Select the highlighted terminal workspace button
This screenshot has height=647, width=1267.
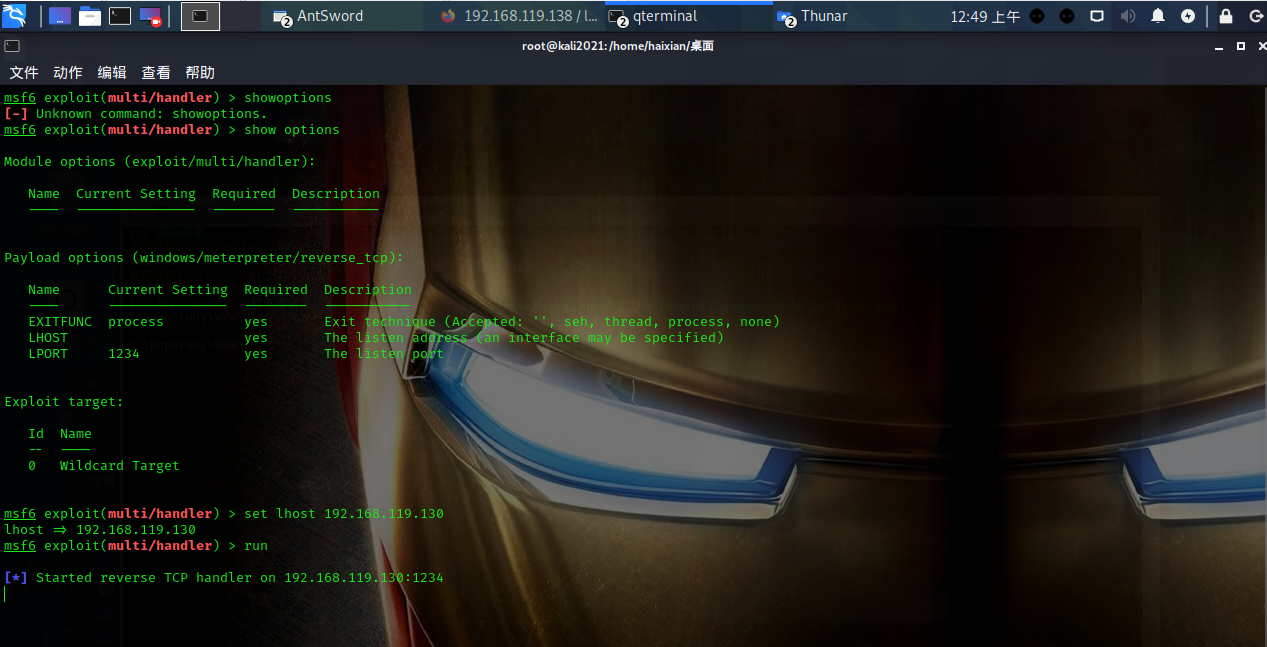[x=200, y=16]
